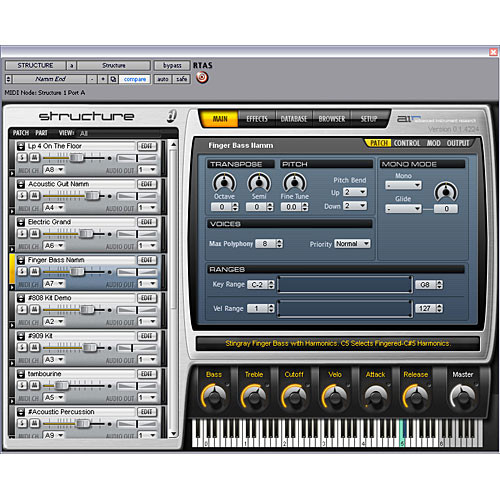500x500 pixels.
Task: Open MIDI channel dropdown showing A8
Action: [x=54, y=170]
